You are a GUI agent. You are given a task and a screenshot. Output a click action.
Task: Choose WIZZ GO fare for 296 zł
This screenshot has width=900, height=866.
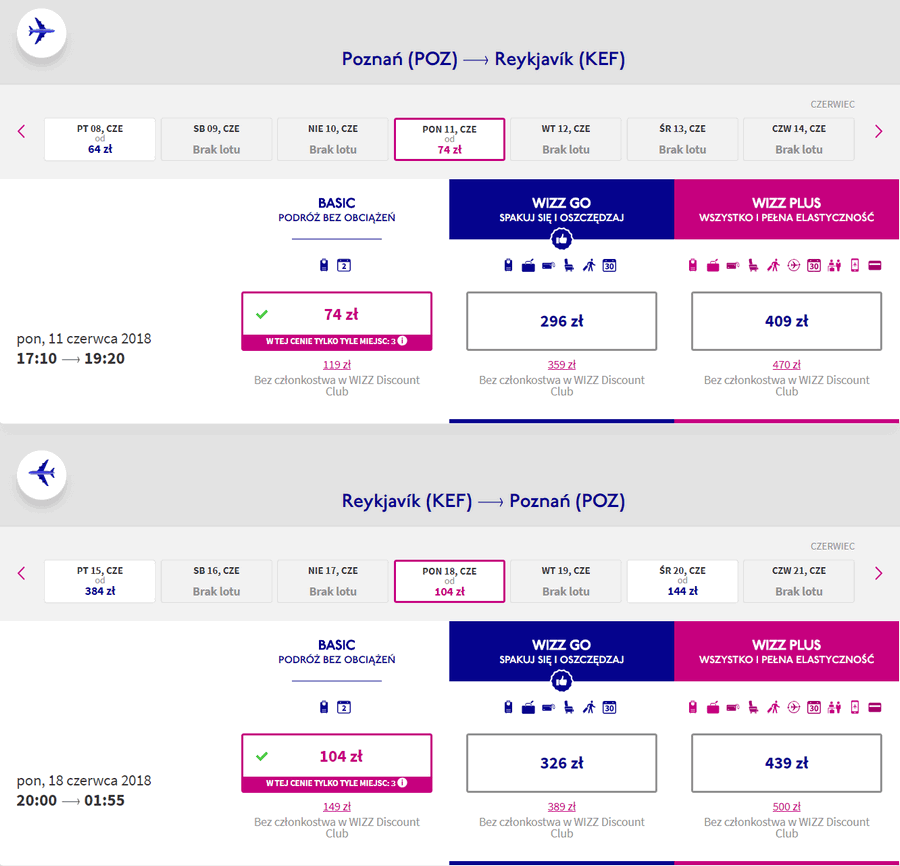click(x=561, y=321)
